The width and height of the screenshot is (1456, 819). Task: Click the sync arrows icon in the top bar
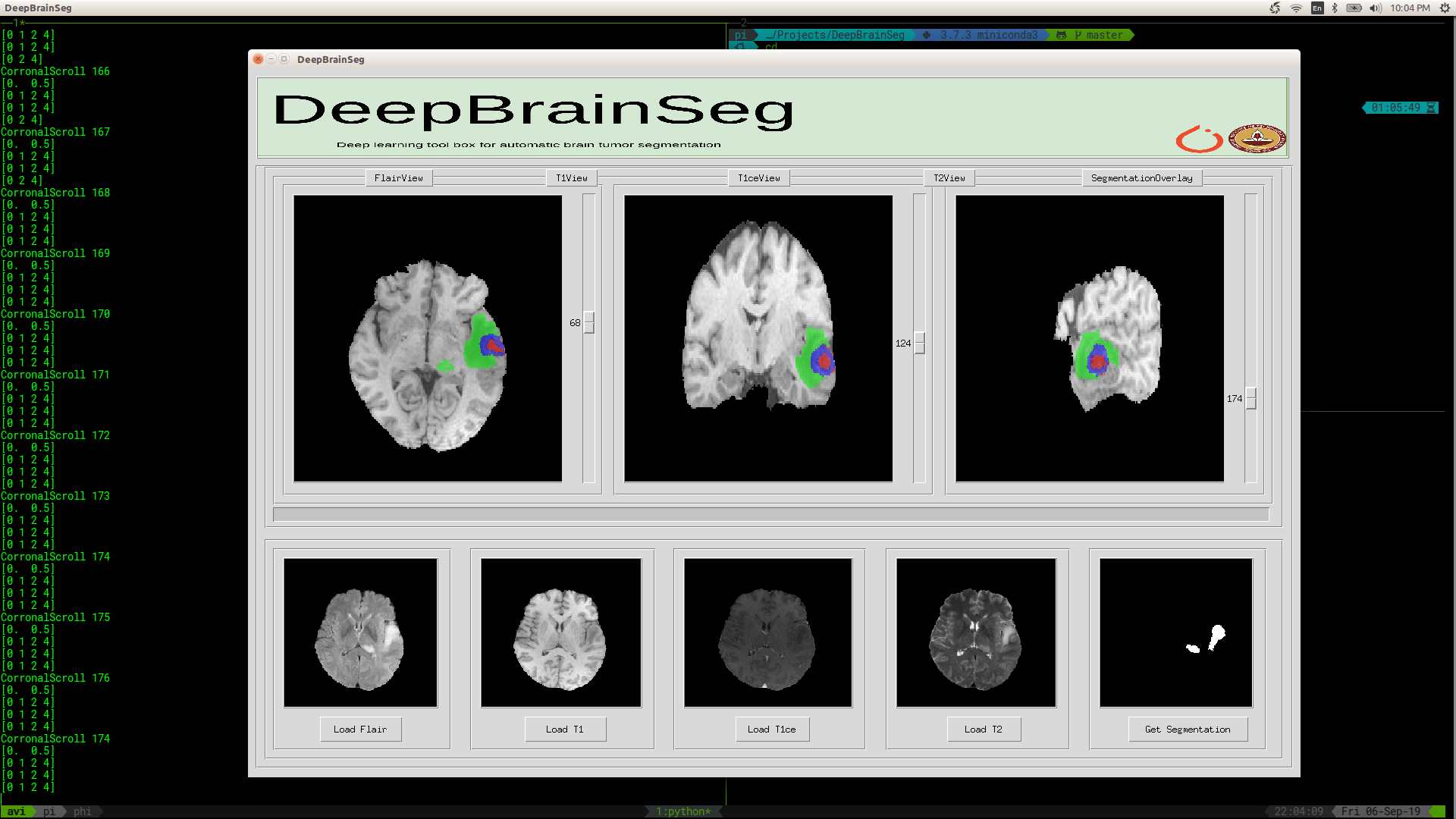click(1275, 8)
